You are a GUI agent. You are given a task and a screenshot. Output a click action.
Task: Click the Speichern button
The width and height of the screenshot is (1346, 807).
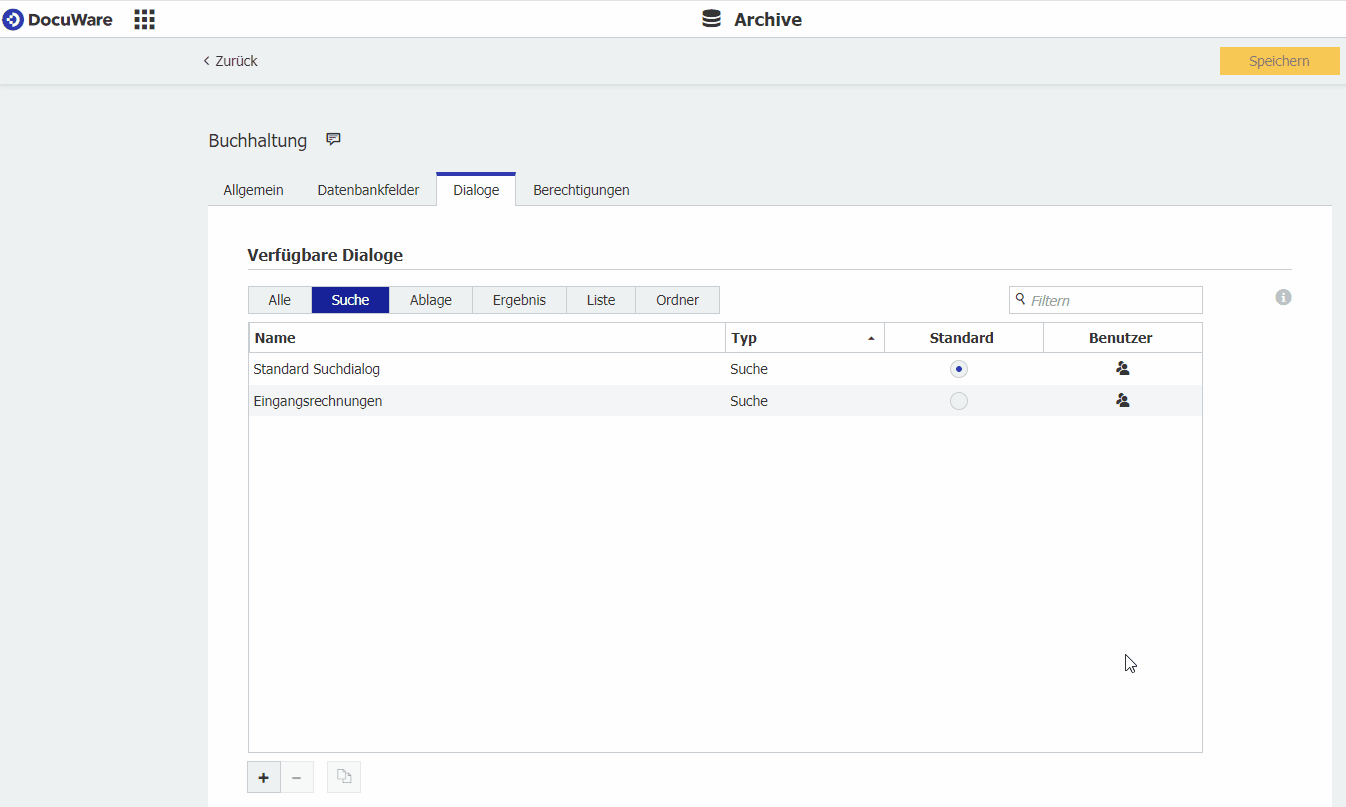(x=1279, y=61)
